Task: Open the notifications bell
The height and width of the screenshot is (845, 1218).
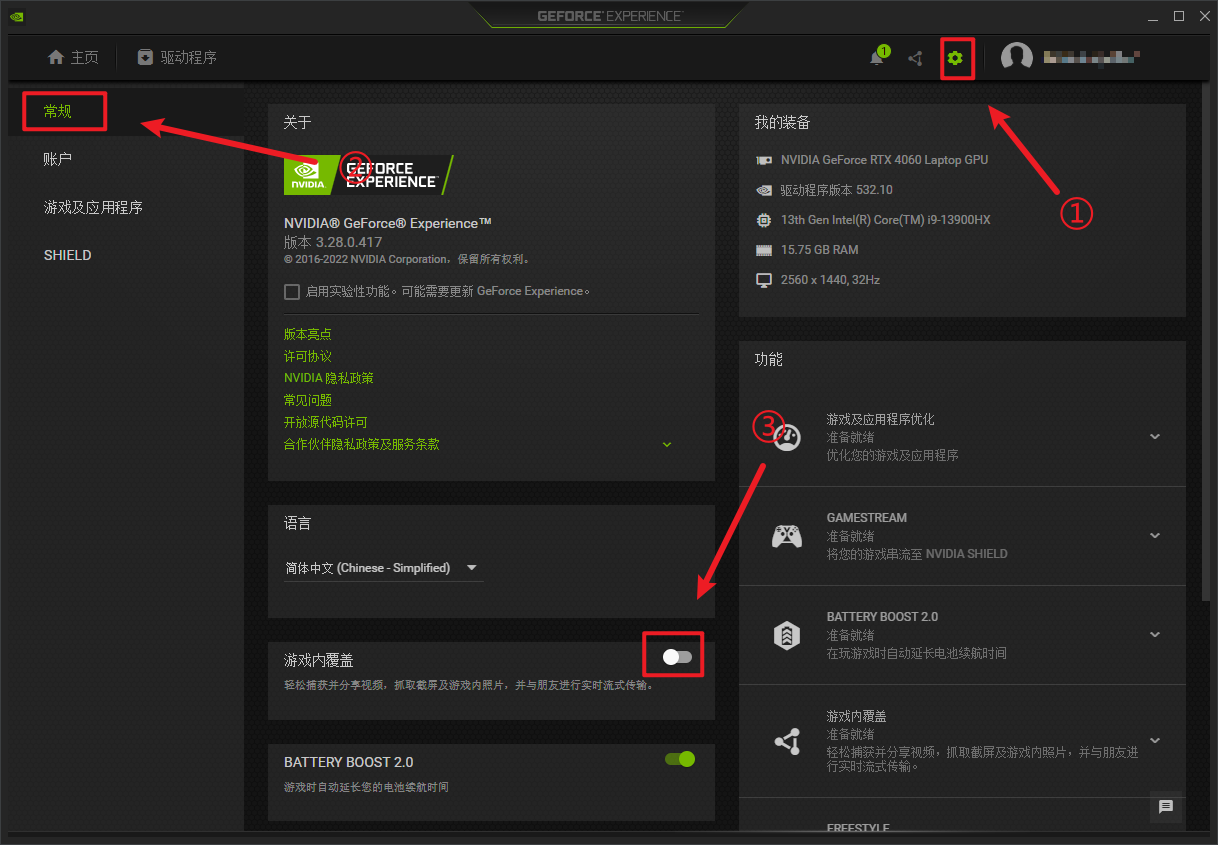Action: [877, 57]
